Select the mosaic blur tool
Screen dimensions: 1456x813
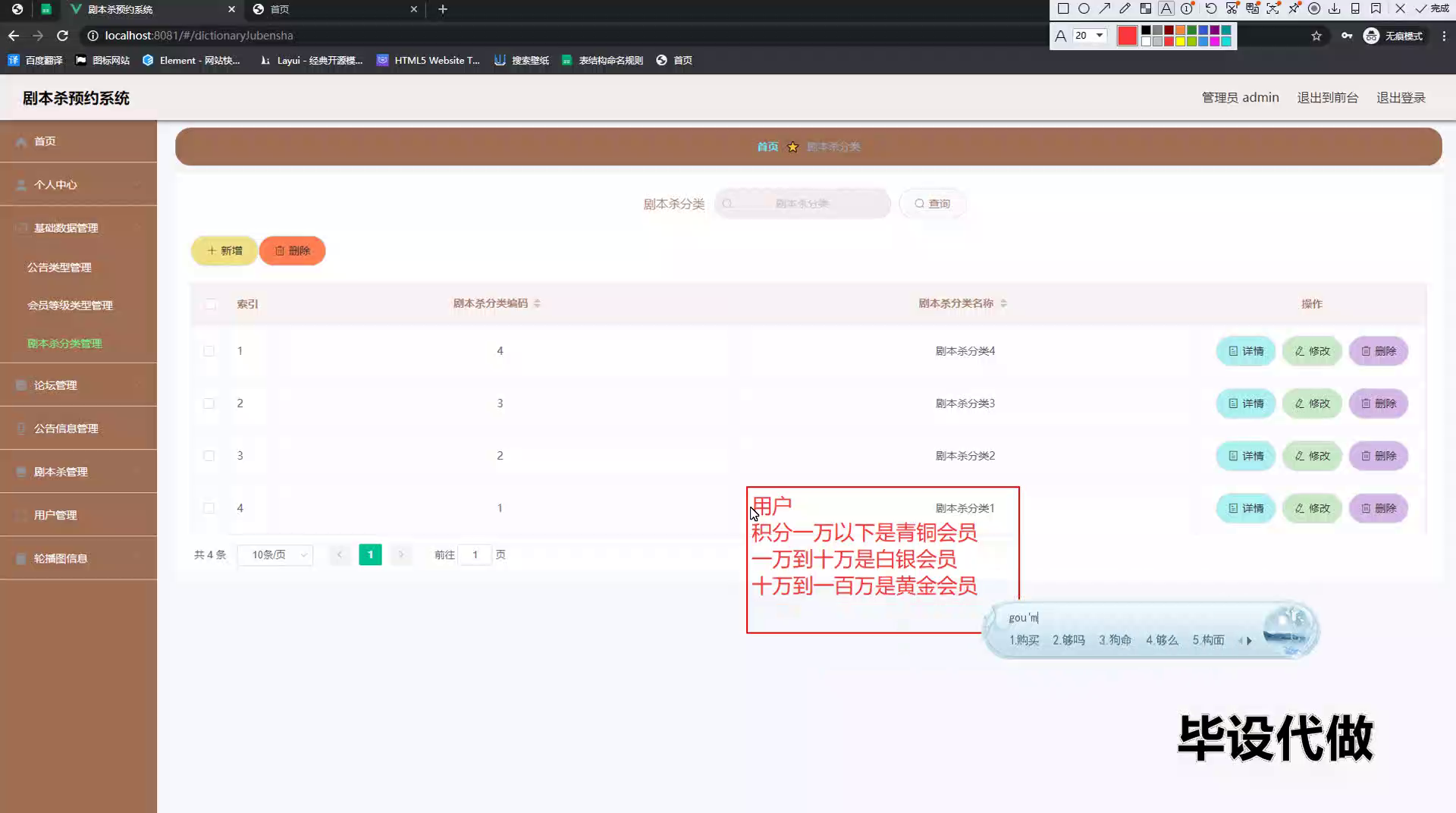coord(1145,9)
